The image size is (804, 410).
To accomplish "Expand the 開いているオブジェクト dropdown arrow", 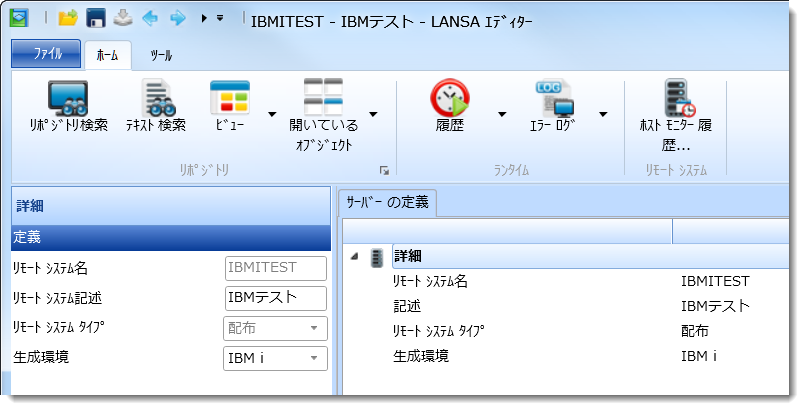I will (x=373, y=114).
